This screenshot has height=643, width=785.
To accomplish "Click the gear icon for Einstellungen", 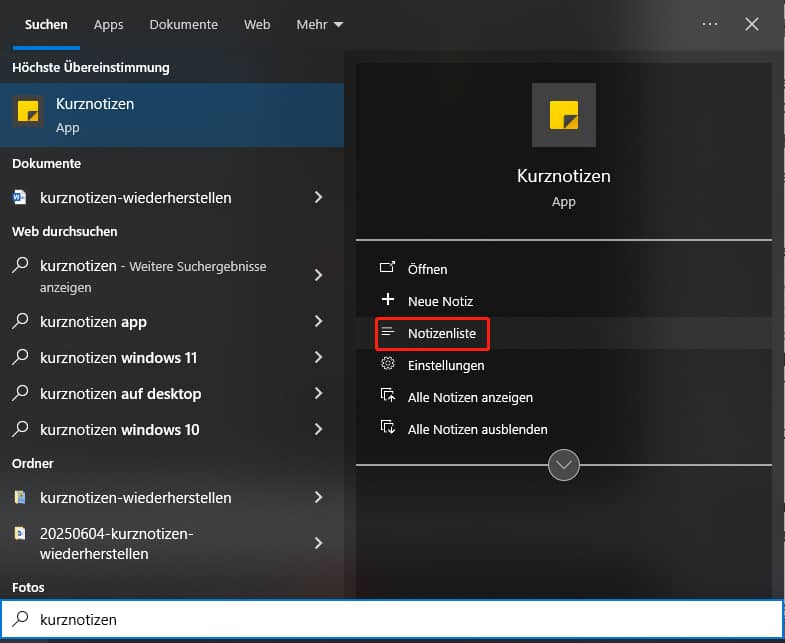I will click(388, 363).
